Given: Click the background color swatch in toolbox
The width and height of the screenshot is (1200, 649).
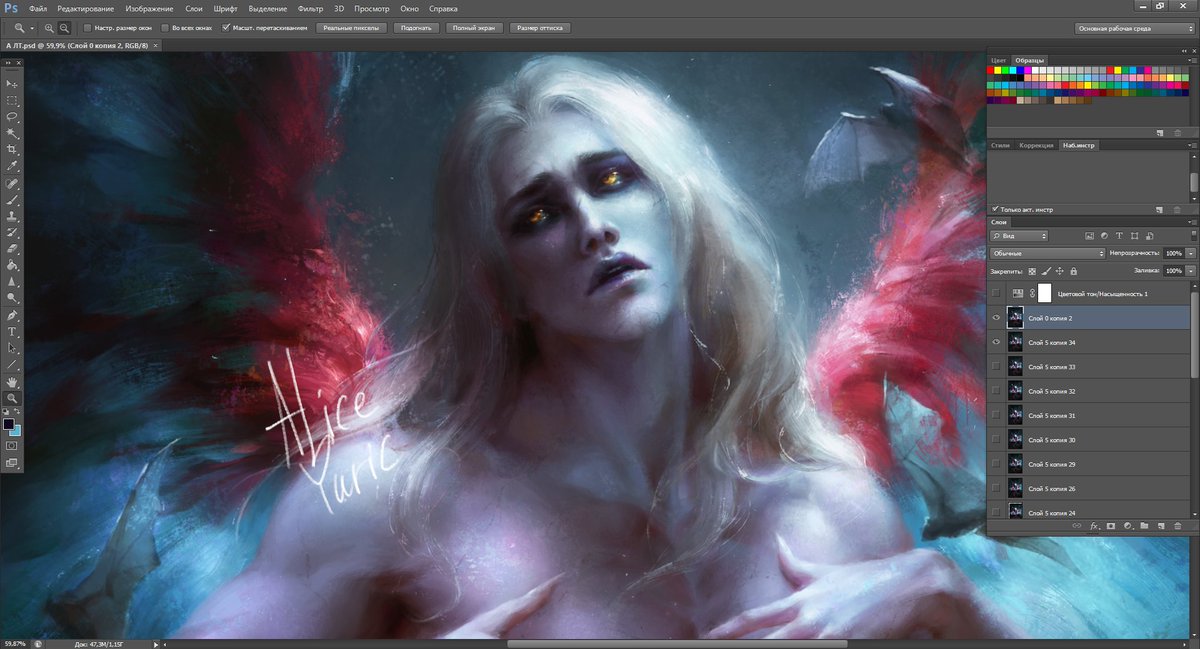Looking at the screenshot, I should (16, 431).
